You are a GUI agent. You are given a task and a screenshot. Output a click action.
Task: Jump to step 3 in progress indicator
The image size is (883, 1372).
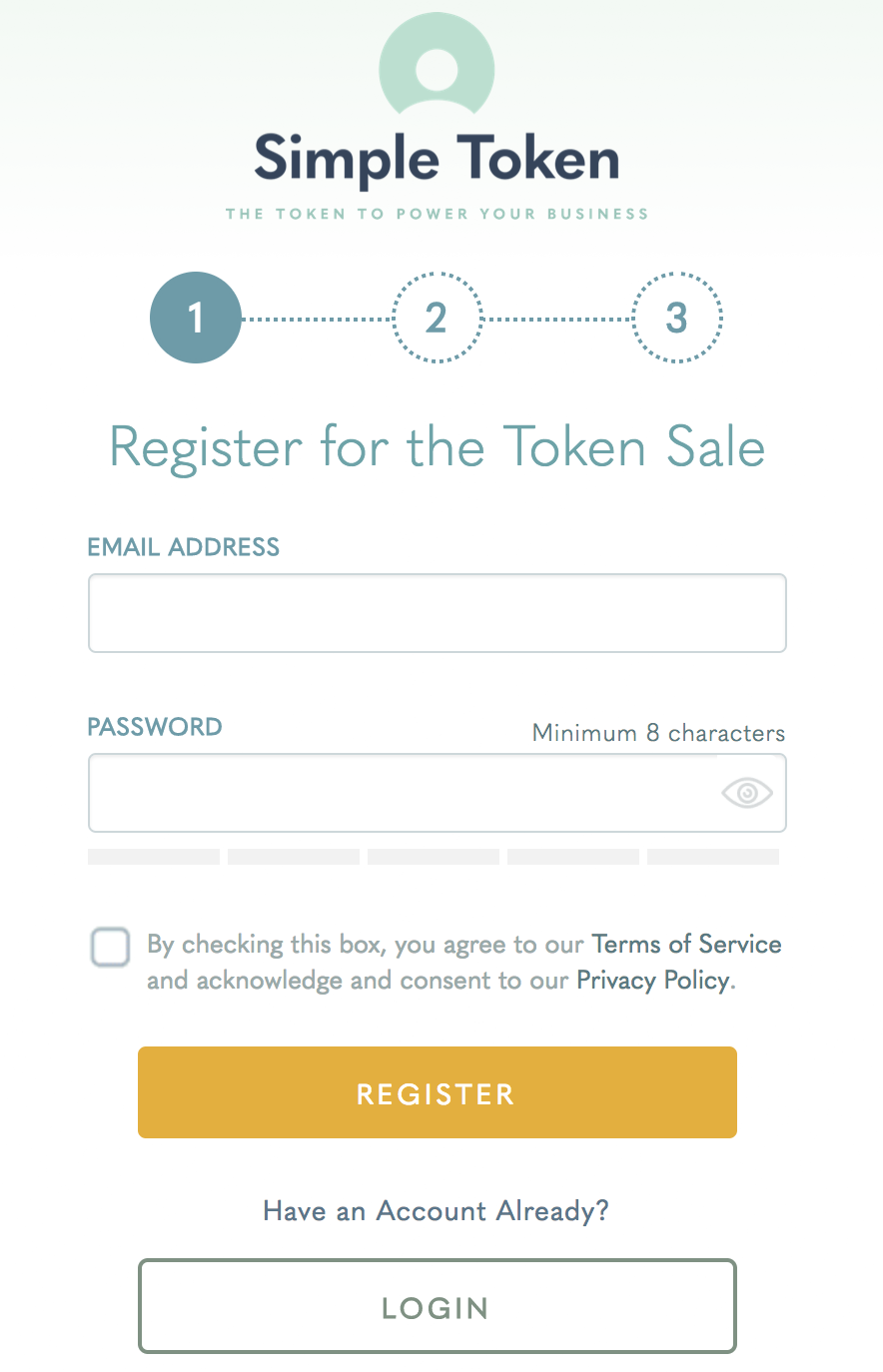677,318
